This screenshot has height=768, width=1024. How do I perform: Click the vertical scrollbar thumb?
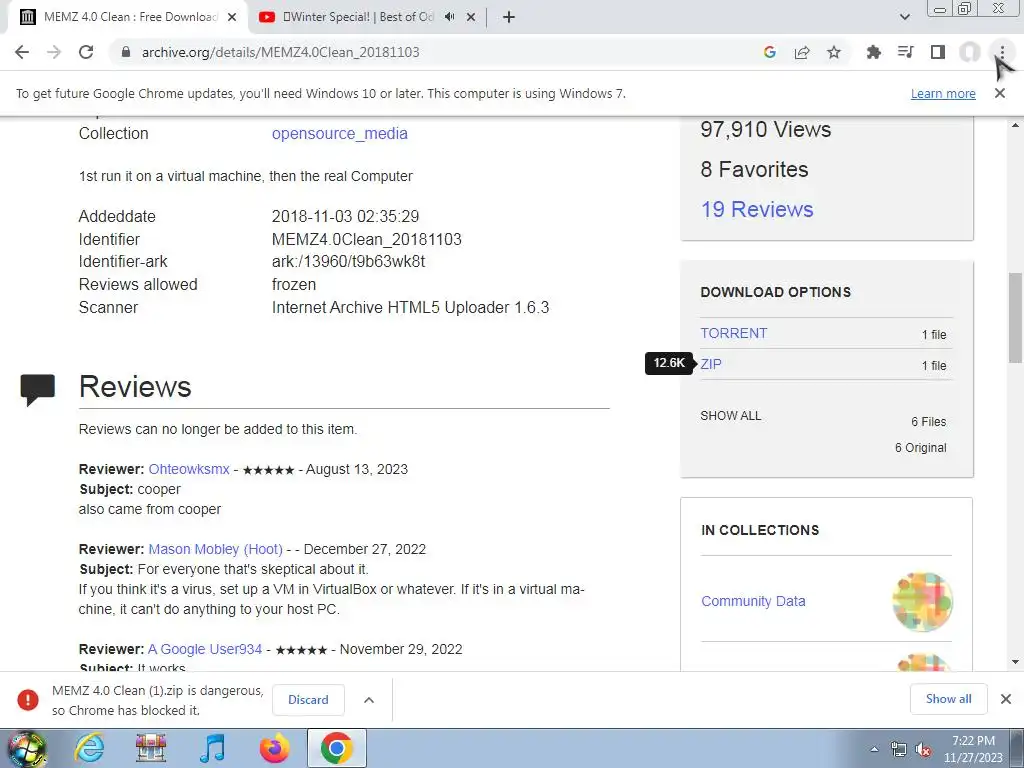coord(1015,317)
